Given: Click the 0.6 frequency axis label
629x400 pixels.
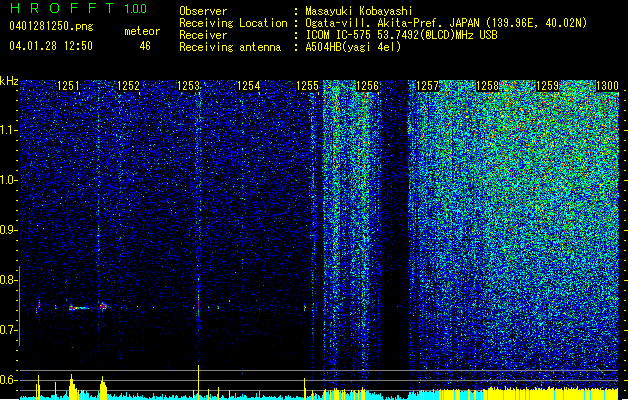Looking at the screenshot, I should (x=8, y=380).
